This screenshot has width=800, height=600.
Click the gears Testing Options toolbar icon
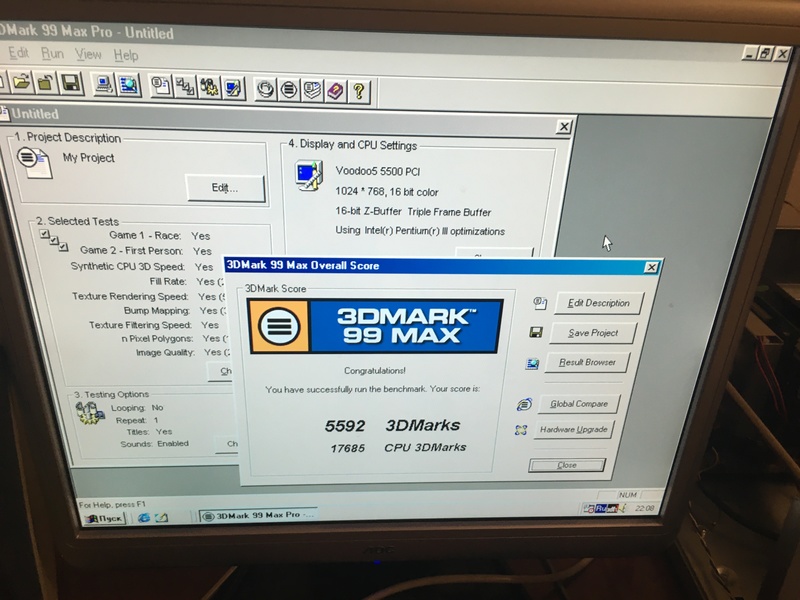(209, 88)
